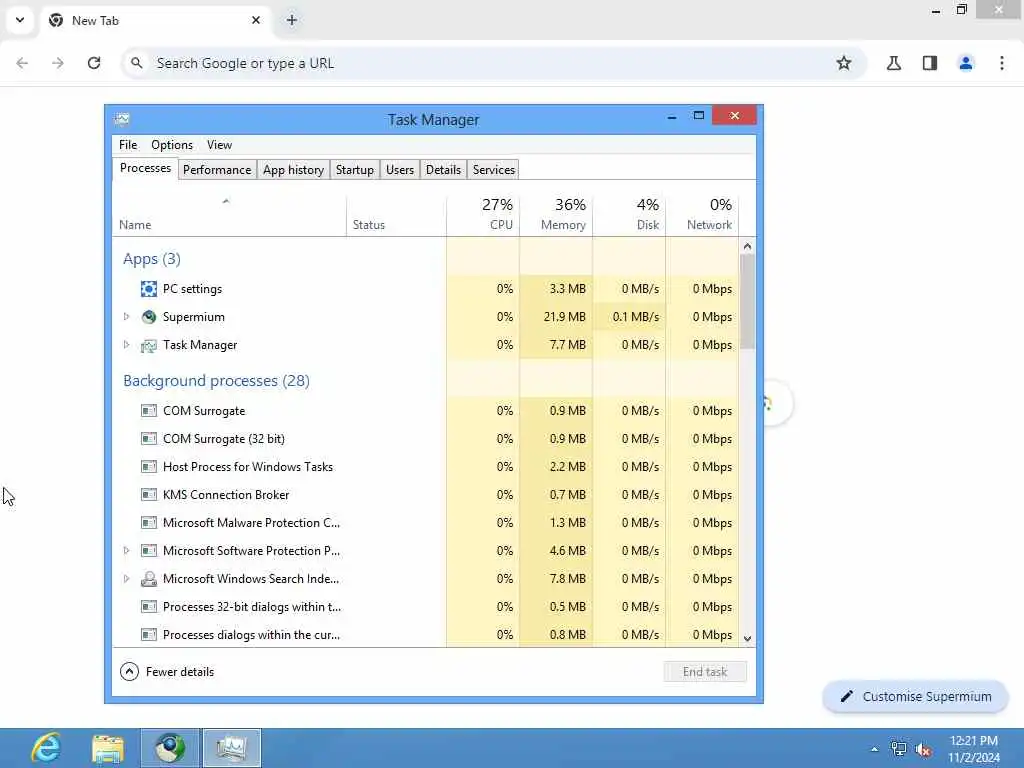Open the browser three-dot menu
The width and height of the screenshot is (1024, 768).
coord(1002,63)
